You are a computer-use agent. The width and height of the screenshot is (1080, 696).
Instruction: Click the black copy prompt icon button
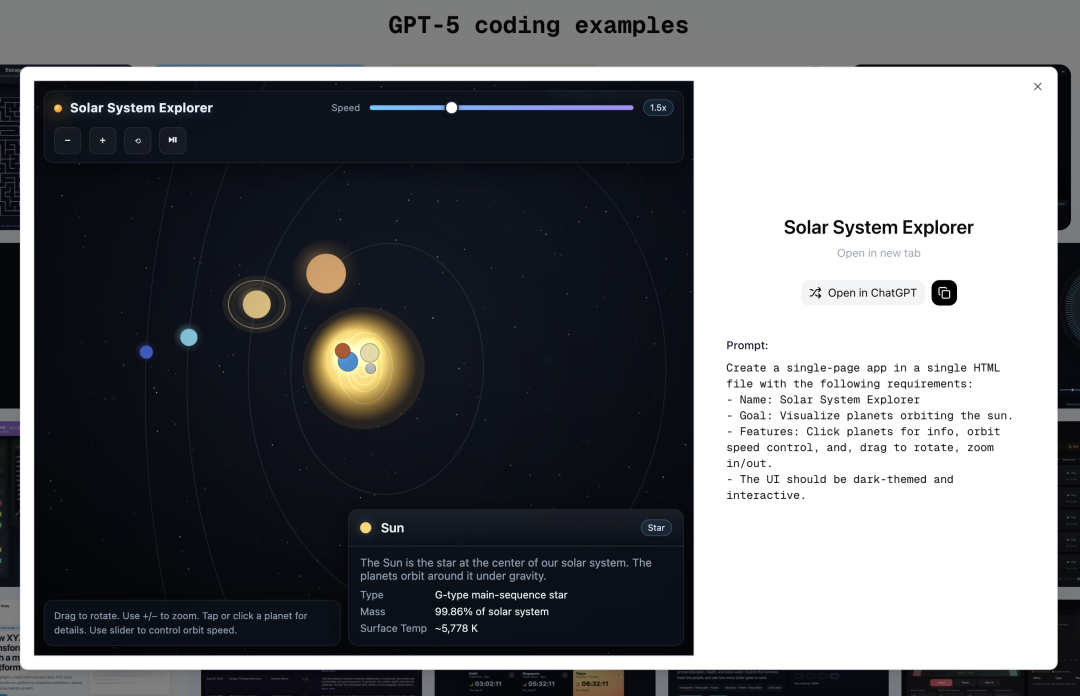tap(944, 293)
